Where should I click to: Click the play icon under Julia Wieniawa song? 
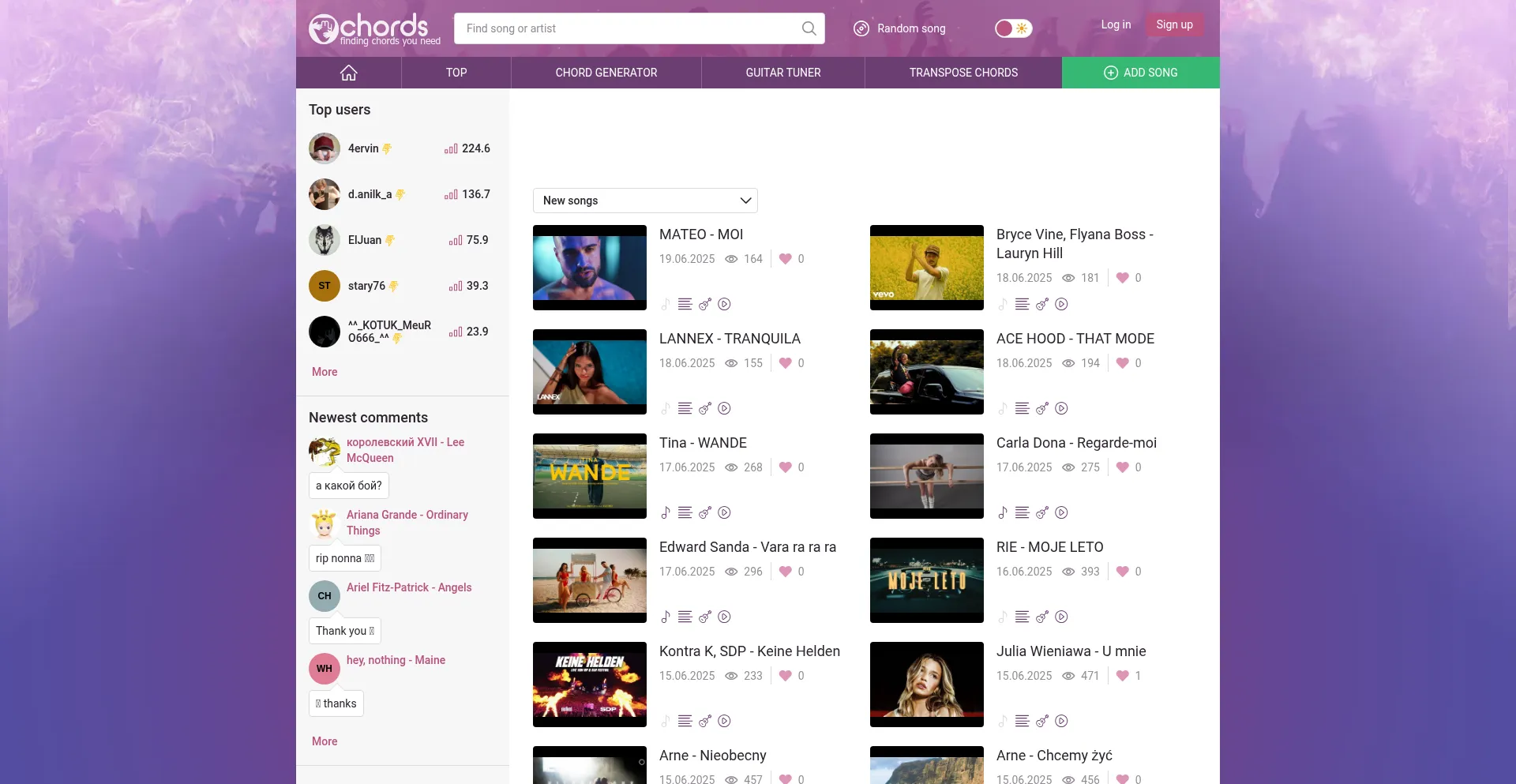pos(1061,721)
